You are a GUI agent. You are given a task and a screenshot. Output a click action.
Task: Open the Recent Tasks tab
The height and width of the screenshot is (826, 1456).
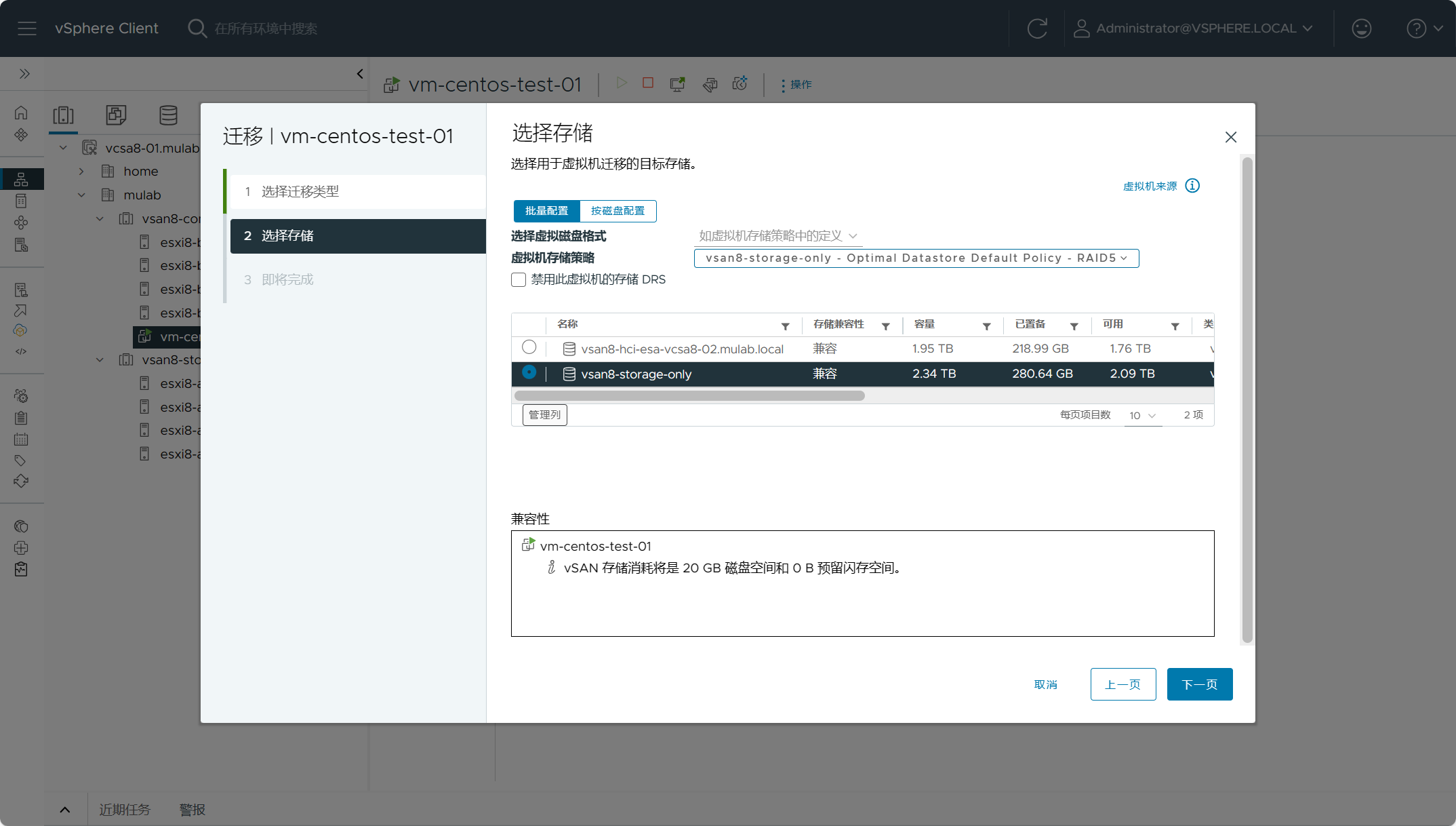pyautogui.click(x=125, y=810)
